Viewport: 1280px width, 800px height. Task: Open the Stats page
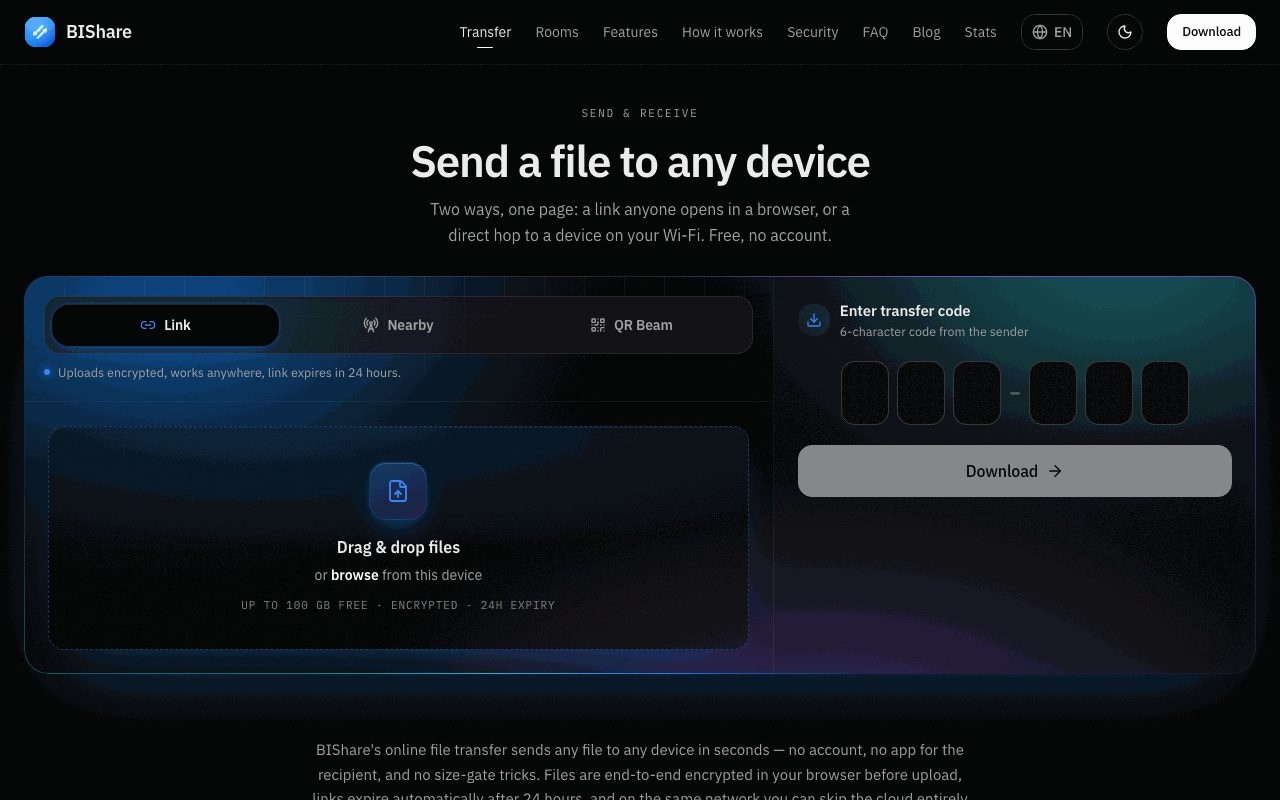coord(980,32)
